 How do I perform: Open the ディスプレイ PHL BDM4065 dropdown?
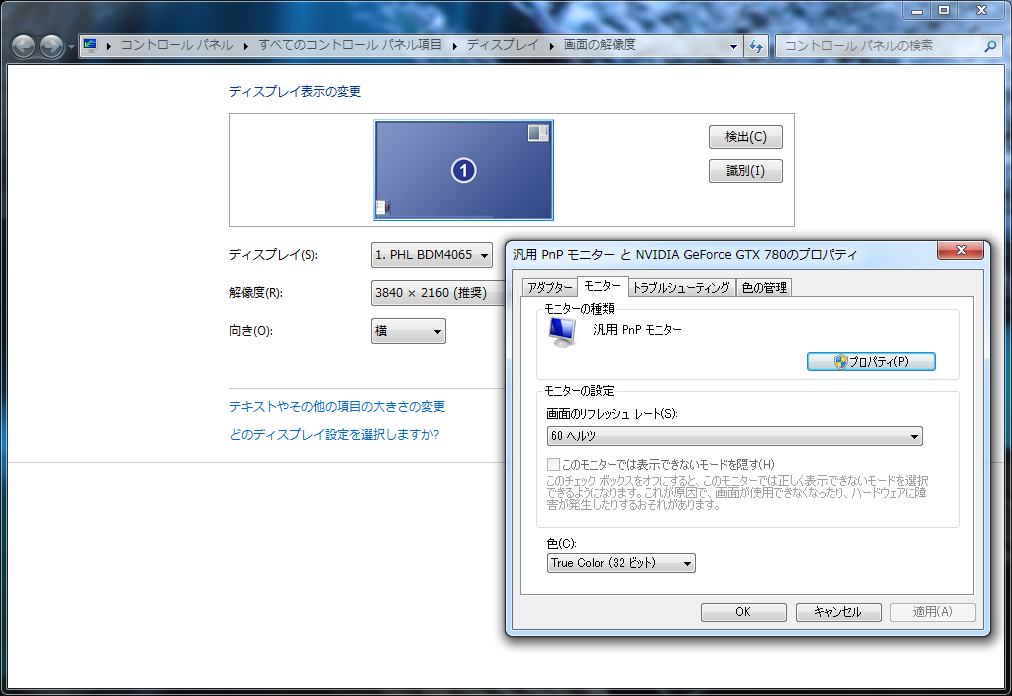(x=432, y=255)
